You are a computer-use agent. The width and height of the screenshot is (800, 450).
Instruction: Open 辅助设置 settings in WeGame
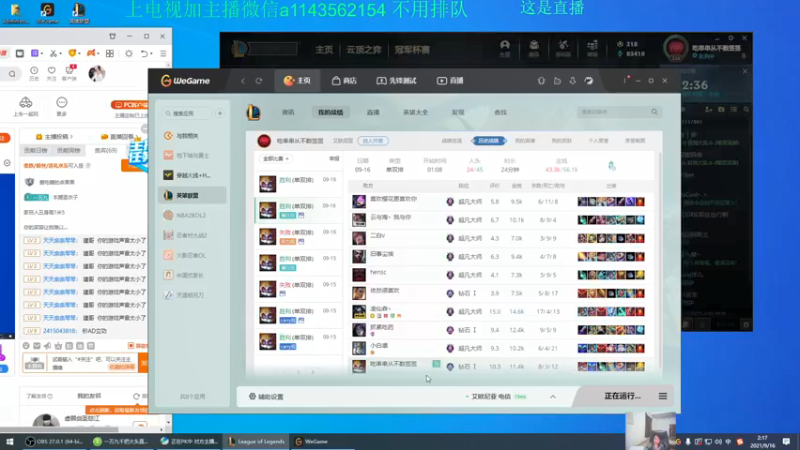266,396
